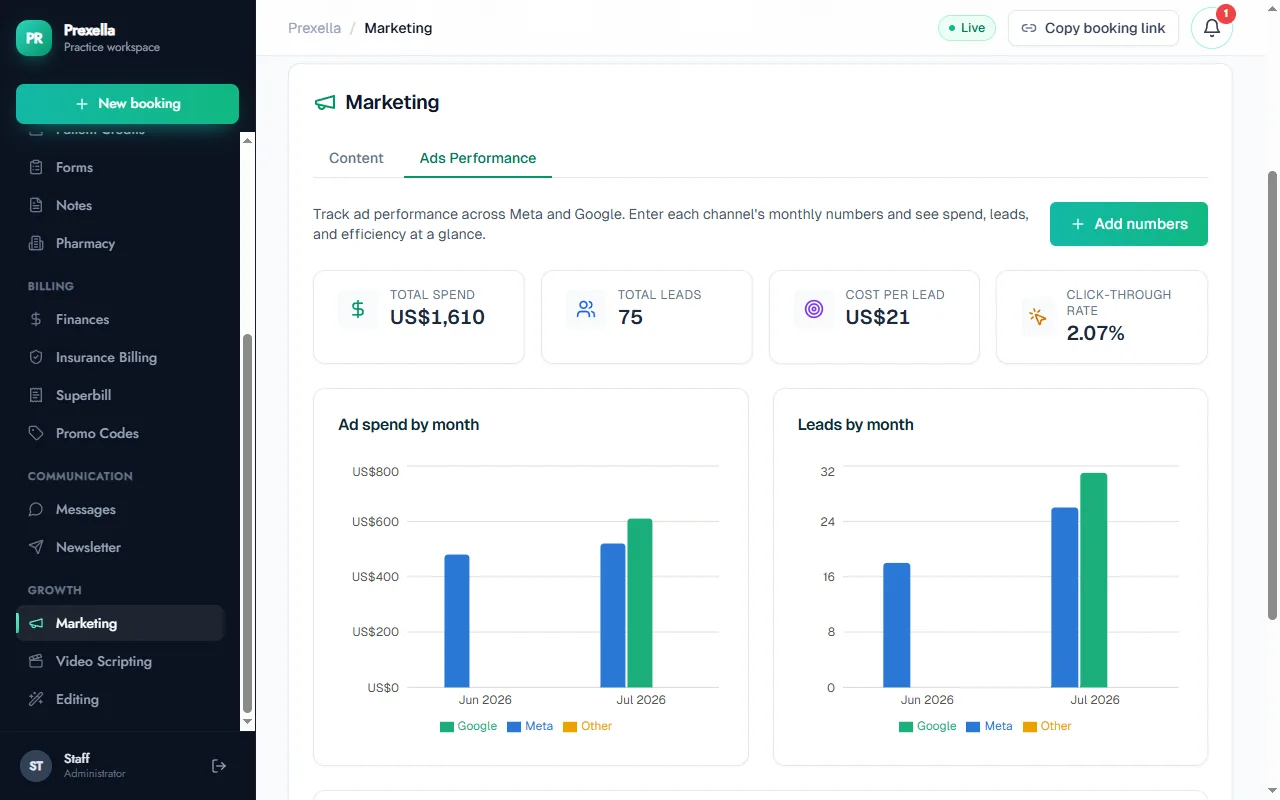Screen dimensions: 1280x800
Task: Click the Editing magic wand icon
Action: [x=36, y=699]
